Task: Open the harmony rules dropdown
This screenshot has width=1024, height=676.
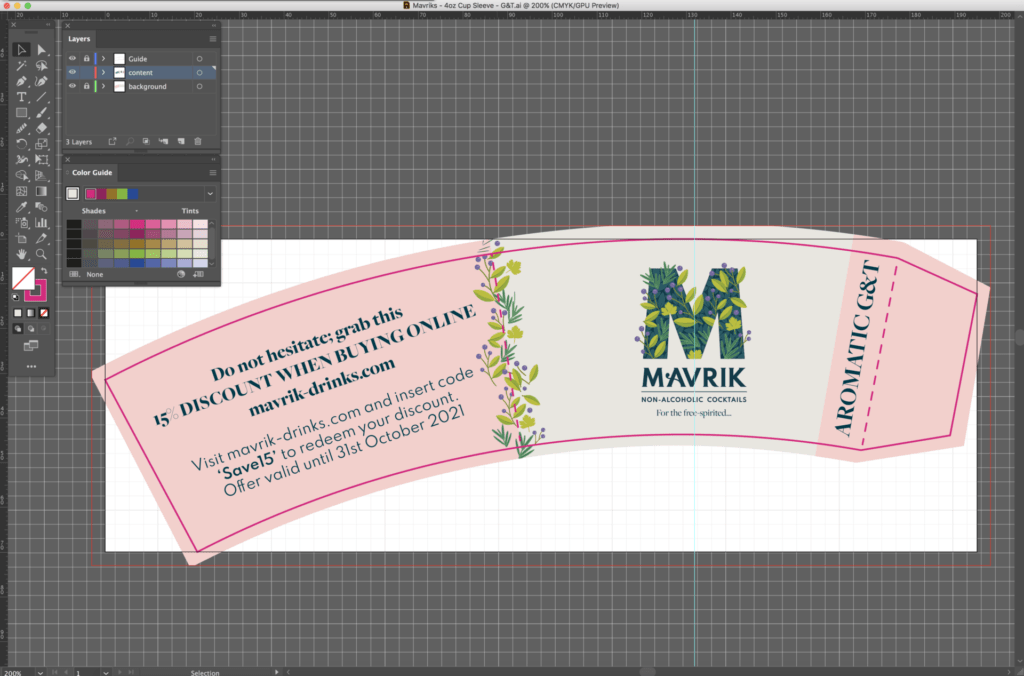Action: [x=210, y=193]
